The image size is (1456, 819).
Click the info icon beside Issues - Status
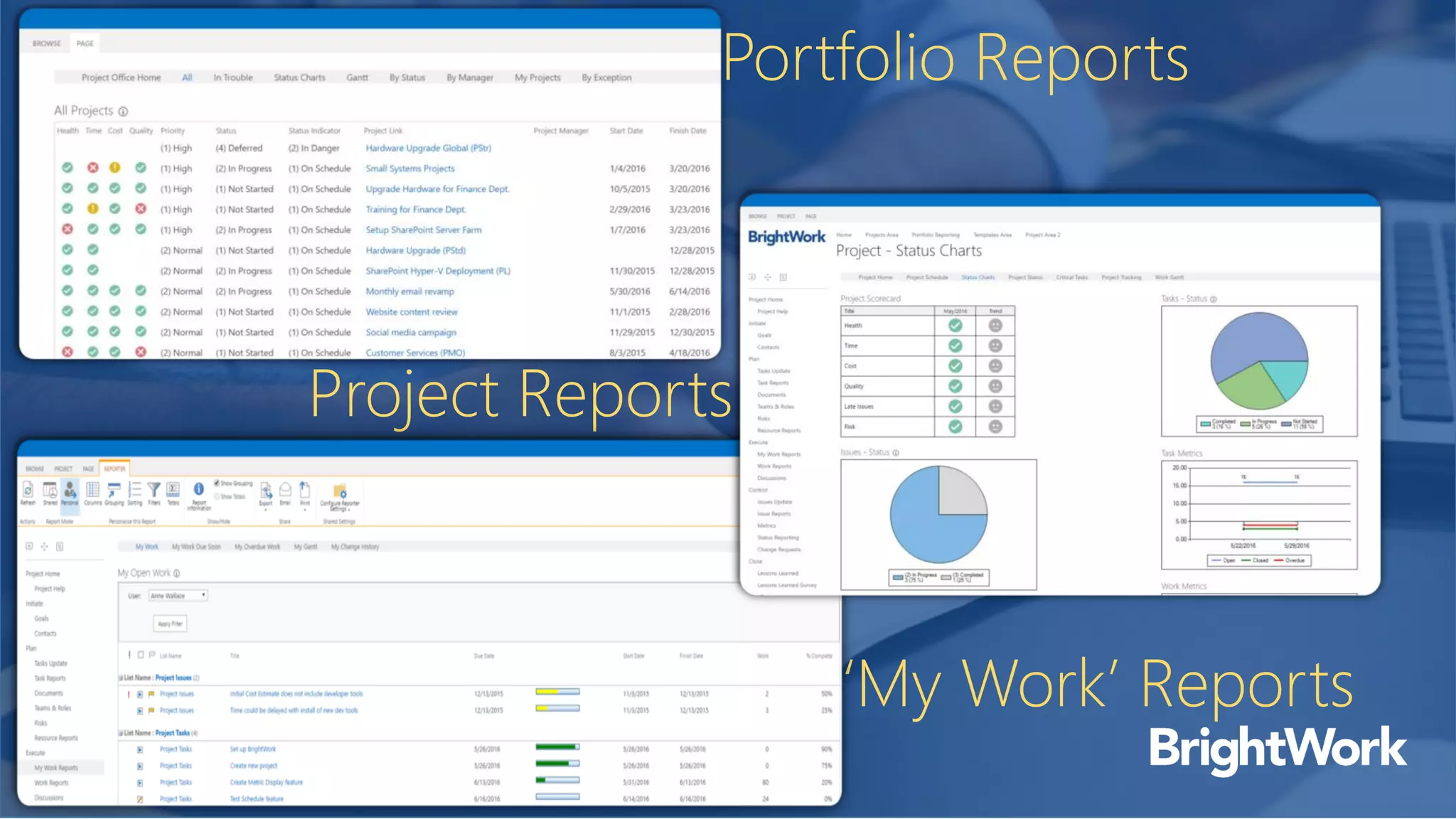896,453
